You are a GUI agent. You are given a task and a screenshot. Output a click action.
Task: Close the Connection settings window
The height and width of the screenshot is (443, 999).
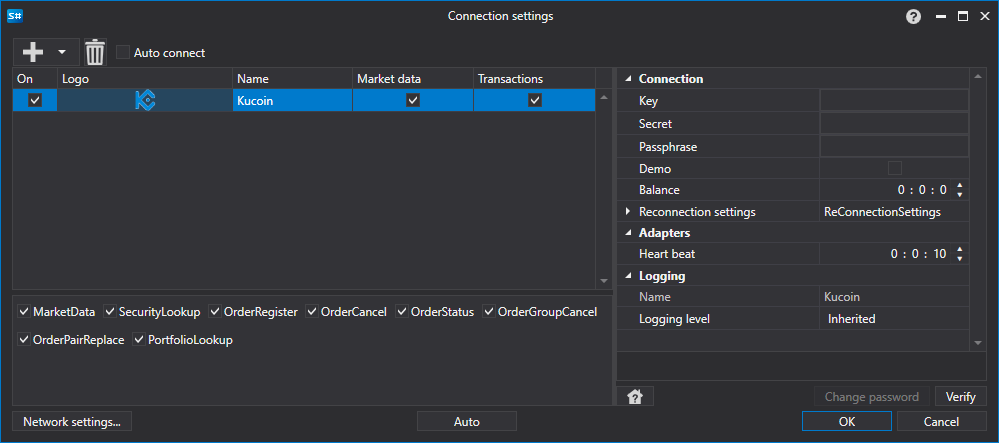click(x=983, y=17)
